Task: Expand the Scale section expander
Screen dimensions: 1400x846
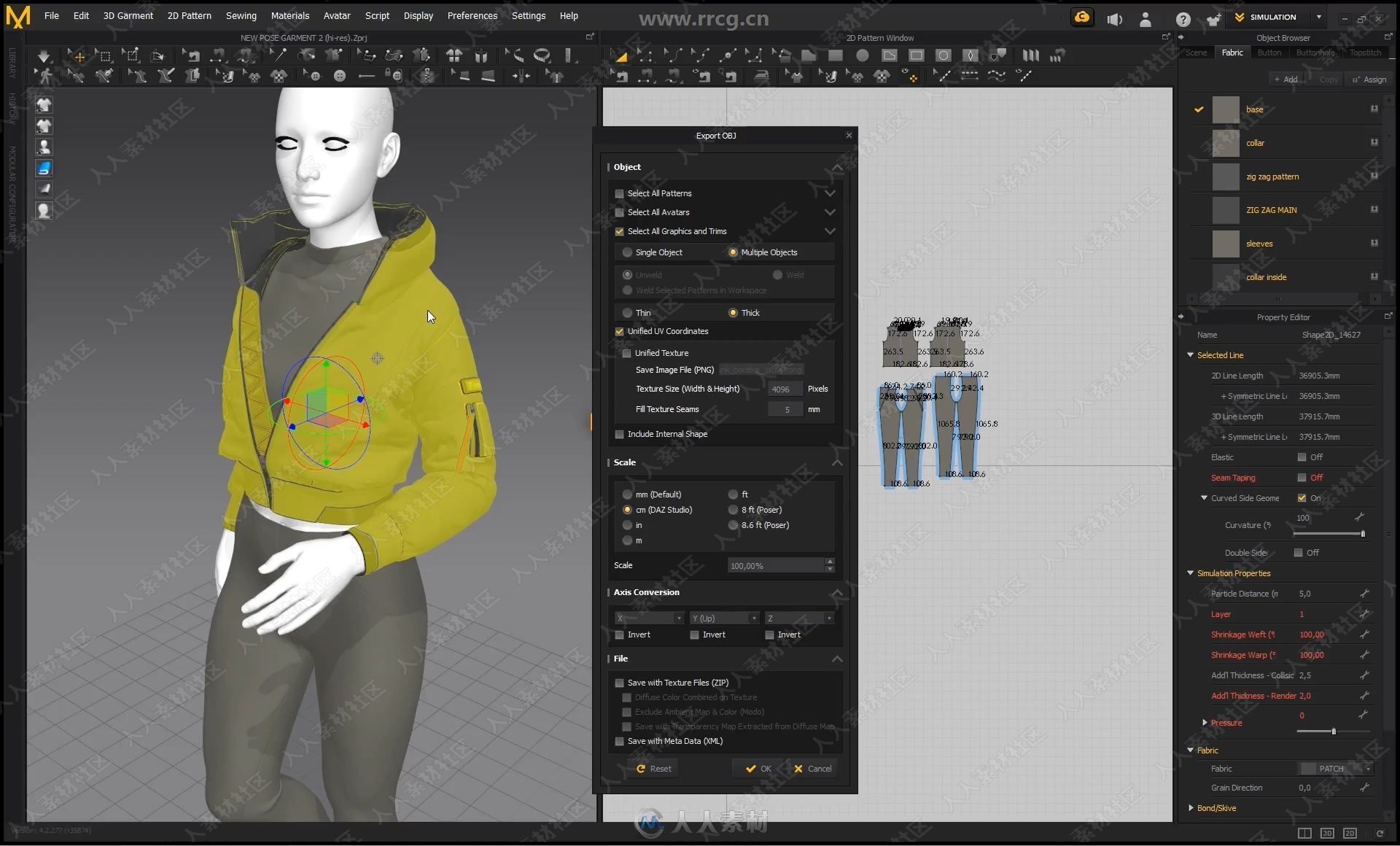Action: (x=837, y=461)
